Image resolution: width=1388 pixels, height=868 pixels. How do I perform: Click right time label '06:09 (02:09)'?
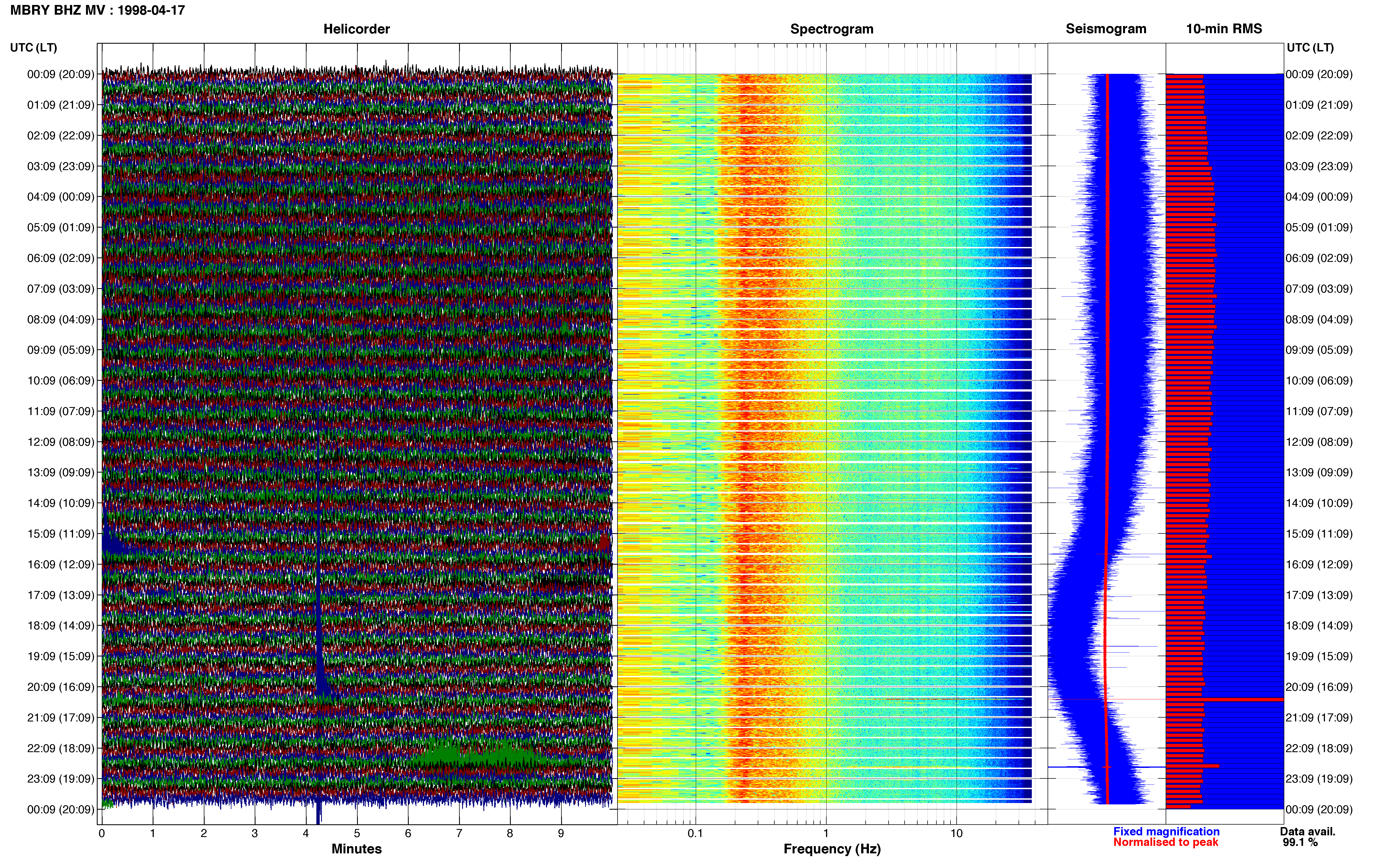tap(1319, 258)
